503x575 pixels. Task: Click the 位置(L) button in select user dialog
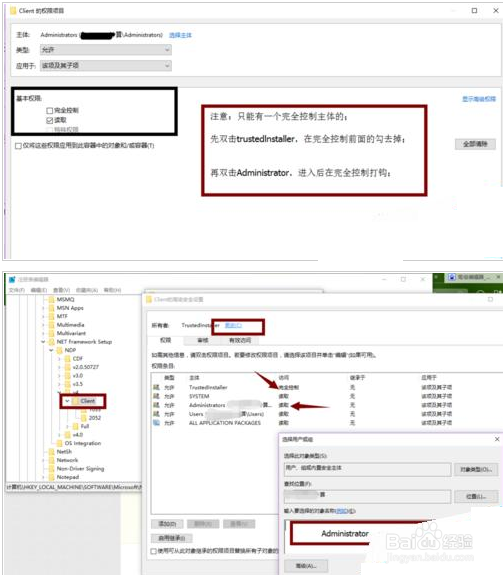(476, 497)
